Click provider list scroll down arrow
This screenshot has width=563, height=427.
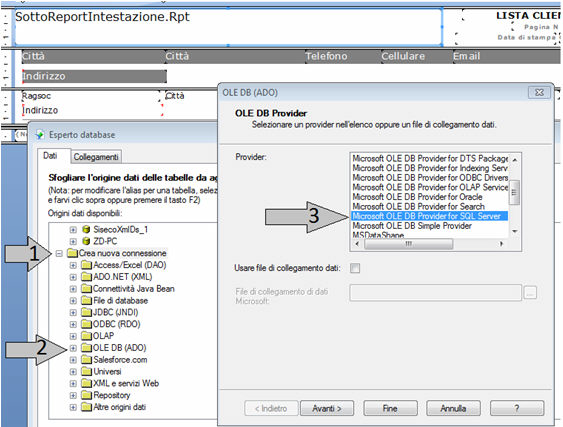click(x=515, y=231)
